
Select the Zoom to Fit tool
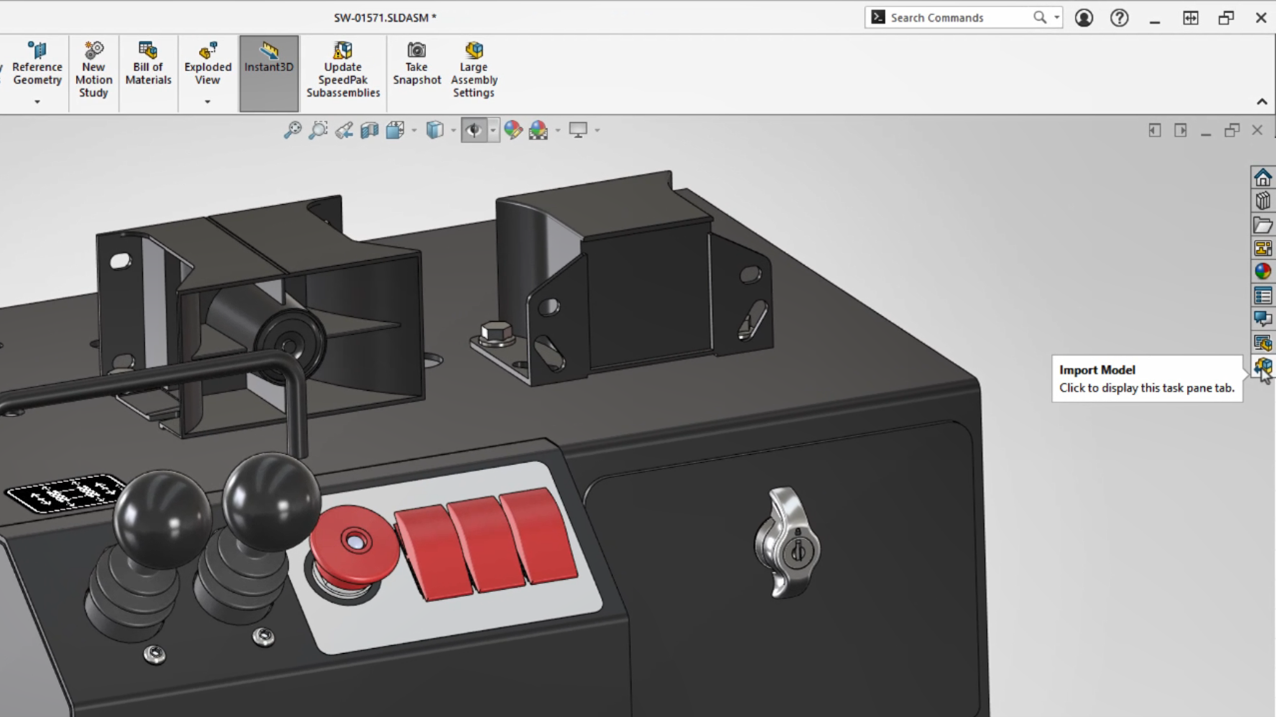pos(291,129)
